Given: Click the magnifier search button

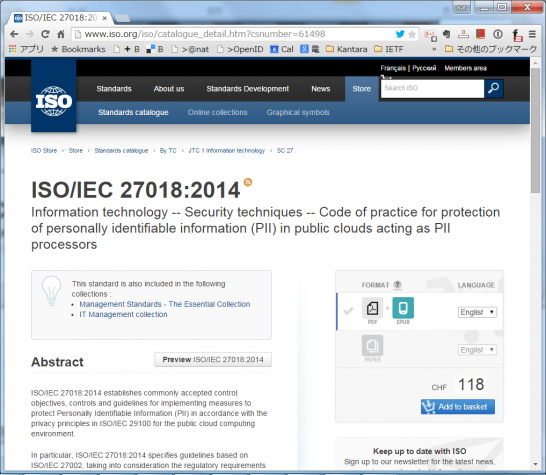Looking at the screenshot, I should 493,88.
